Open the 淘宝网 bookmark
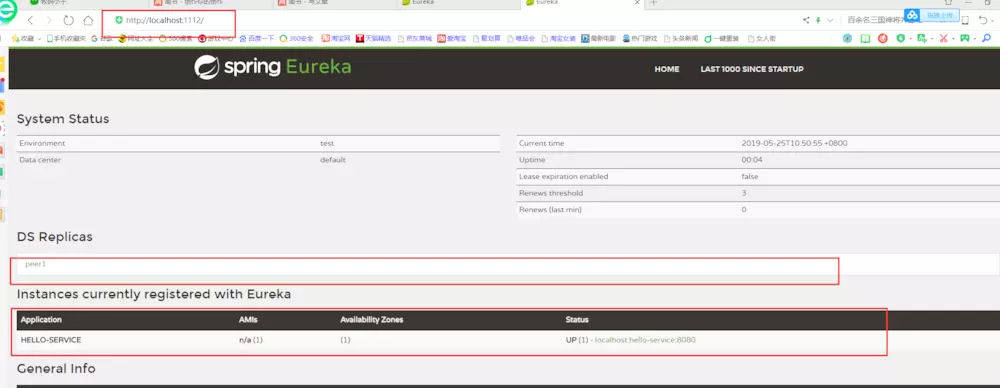This screenshot has height=388, width=1000. click(x=335, y=38)
